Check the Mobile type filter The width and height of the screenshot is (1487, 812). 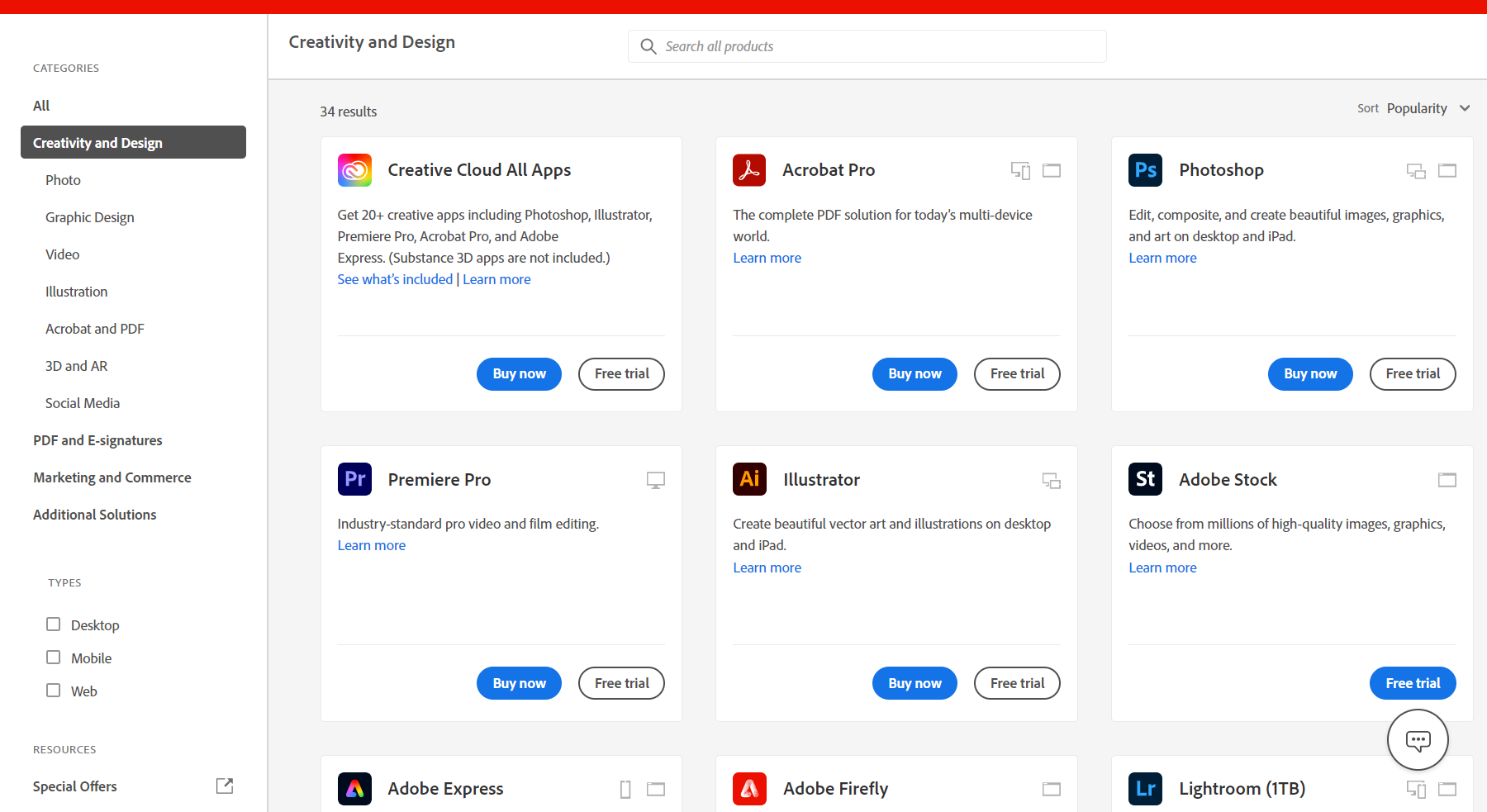pos(54,658)
